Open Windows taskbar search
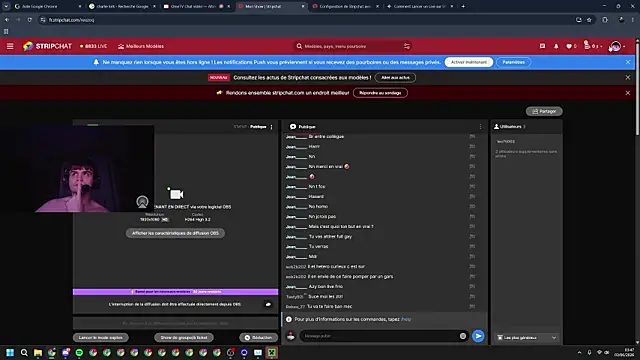The height and width of the screenshot is (360, 640). click(24, 353)
